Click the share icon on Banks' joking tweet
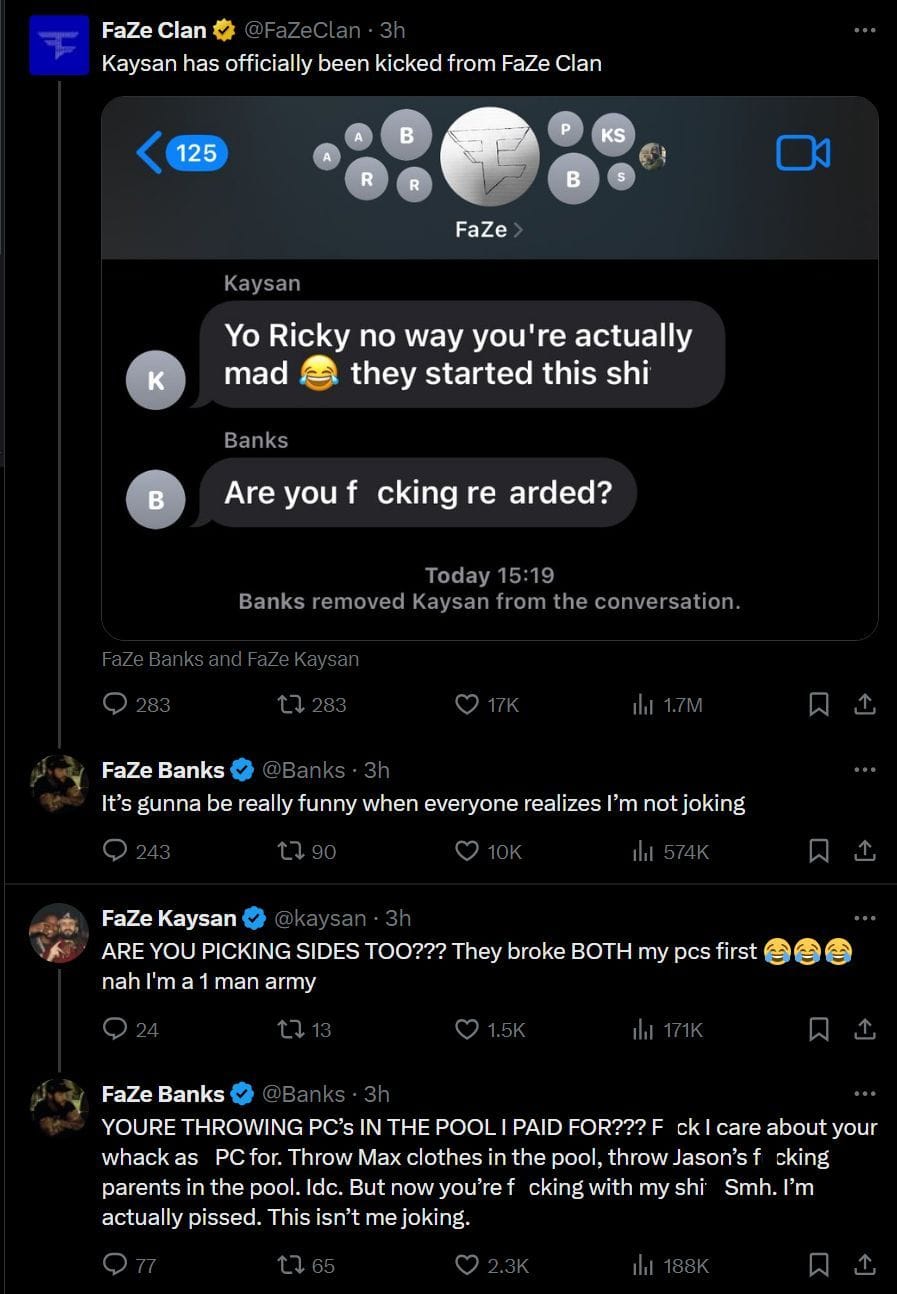Screen dimensions: 897x1294 click(x=864, y=851)
